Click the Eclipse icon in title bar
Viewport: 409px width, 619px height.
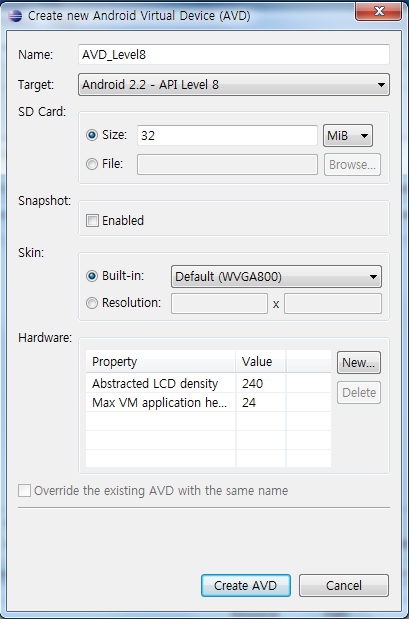coord(15,16)
